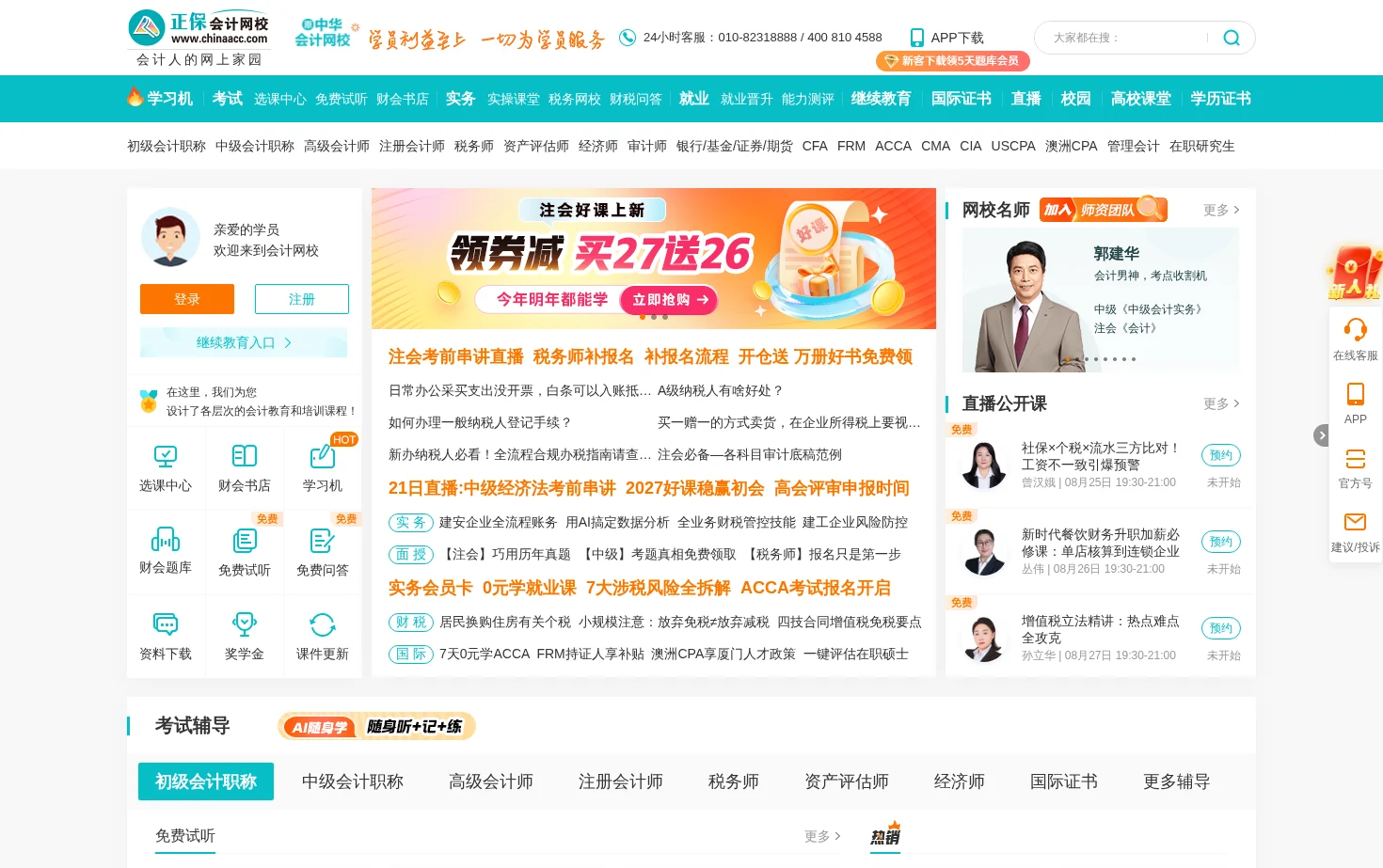Open the 21日直播:中级经济法考前串讲 link
The width and height of the screenshot is (1383, 868).
point(502,488)
